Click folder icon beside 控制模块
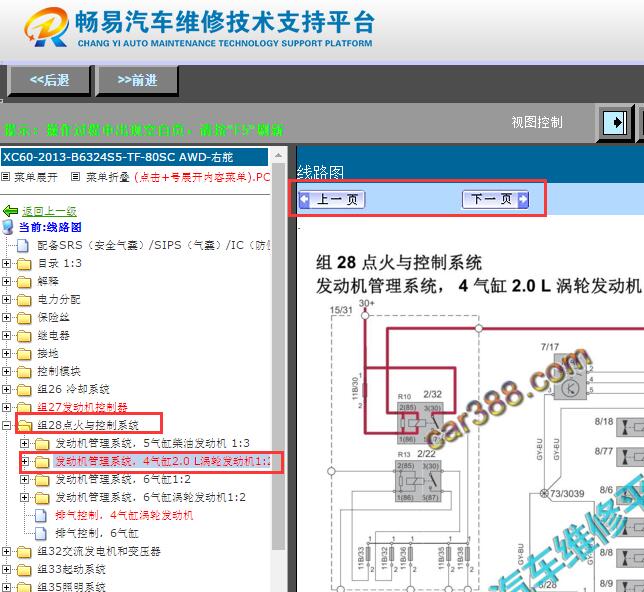Viewport: 644px width, 592px height. (24, 372)
